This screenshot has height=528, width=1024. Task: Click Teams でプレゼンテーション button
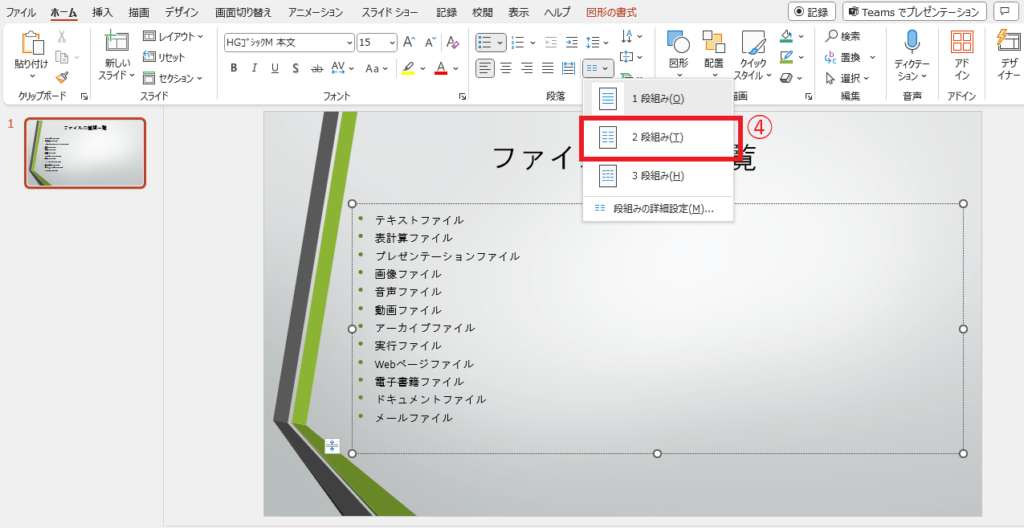(914, 12)
